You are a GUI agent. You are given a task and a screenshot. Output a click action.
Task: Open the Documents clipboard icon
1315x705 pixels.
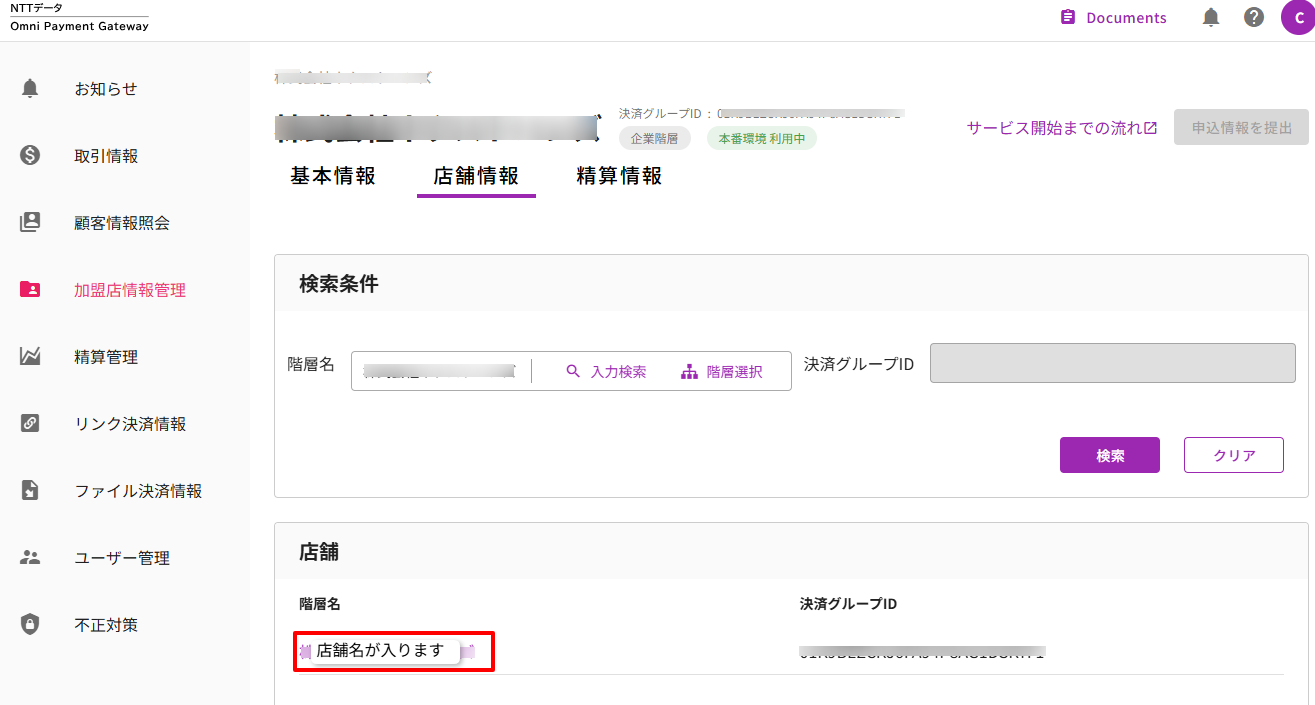pos(1068,17)
